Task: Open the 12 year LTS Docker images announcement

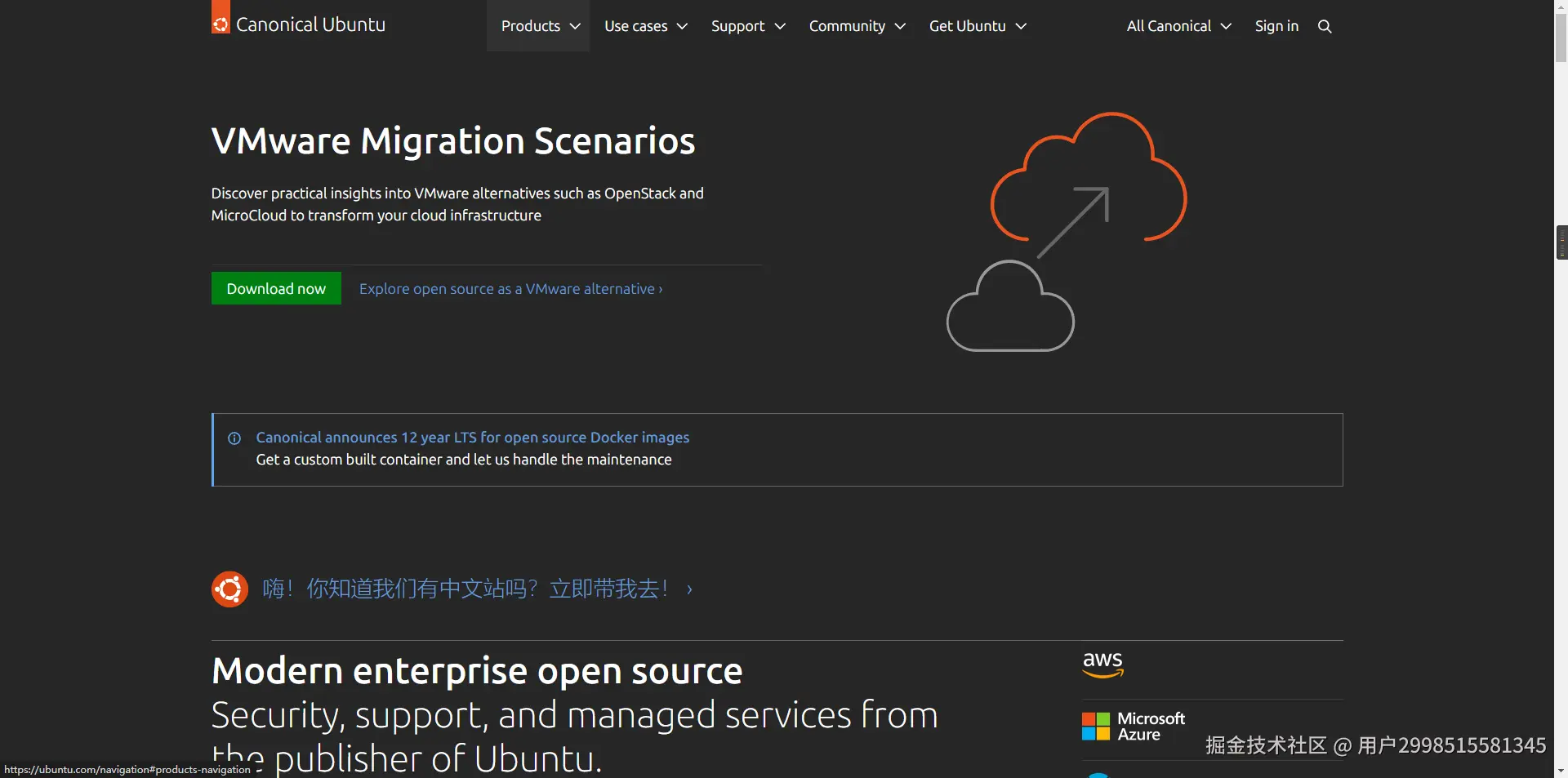Action: 472,438
